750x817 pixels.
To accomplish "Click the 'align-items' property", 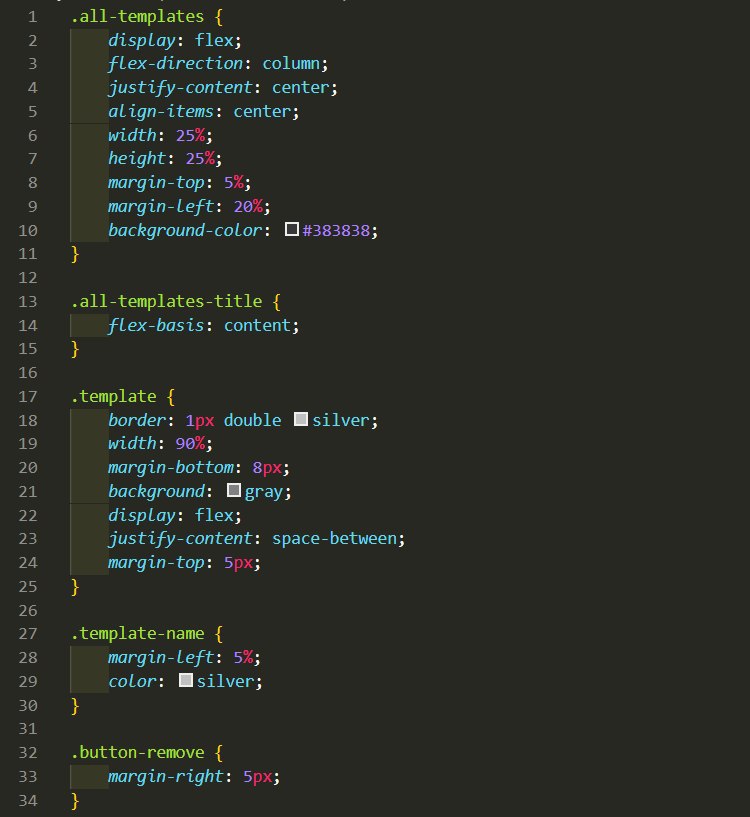I will (x=161, y=112).
